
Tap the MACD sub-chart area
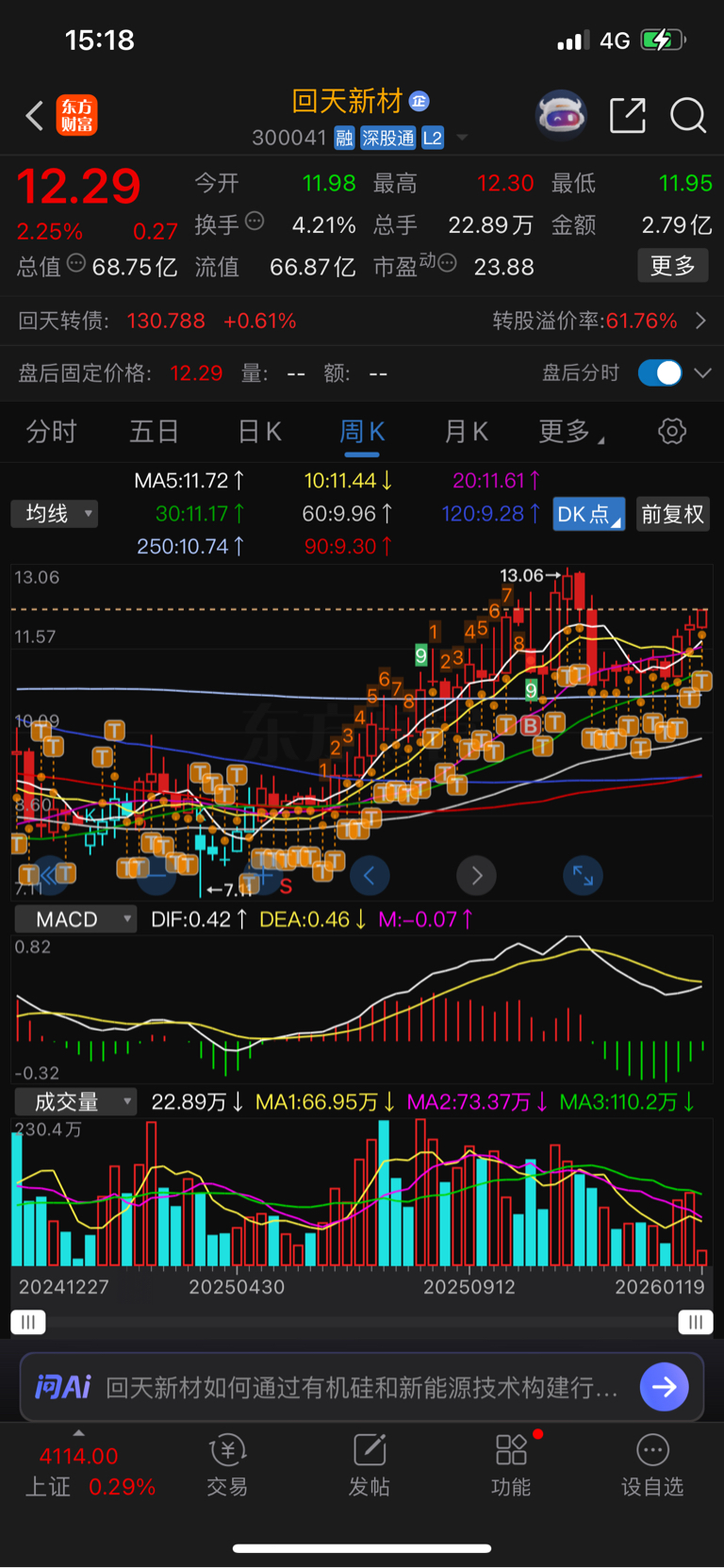pyautogui.click(x=362, y=1009)
